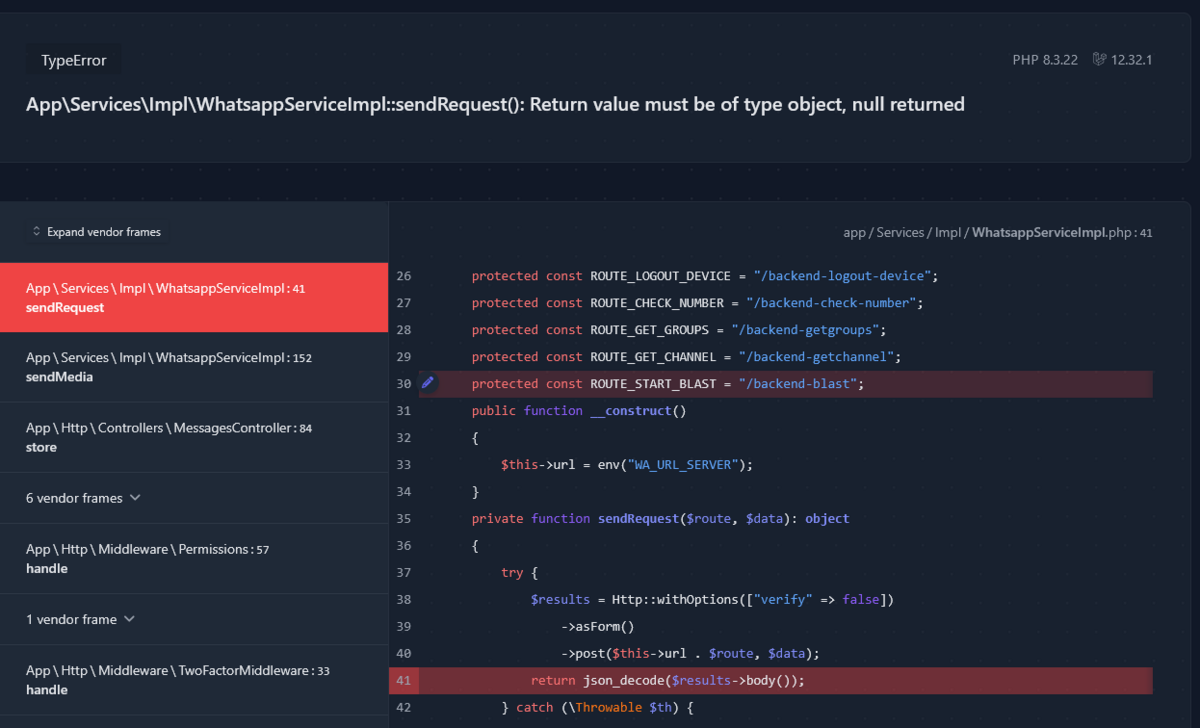1200x728 pixels.
Task: Click the Laravel logo beside version 12.32.1
Action: coord(1099,60)
